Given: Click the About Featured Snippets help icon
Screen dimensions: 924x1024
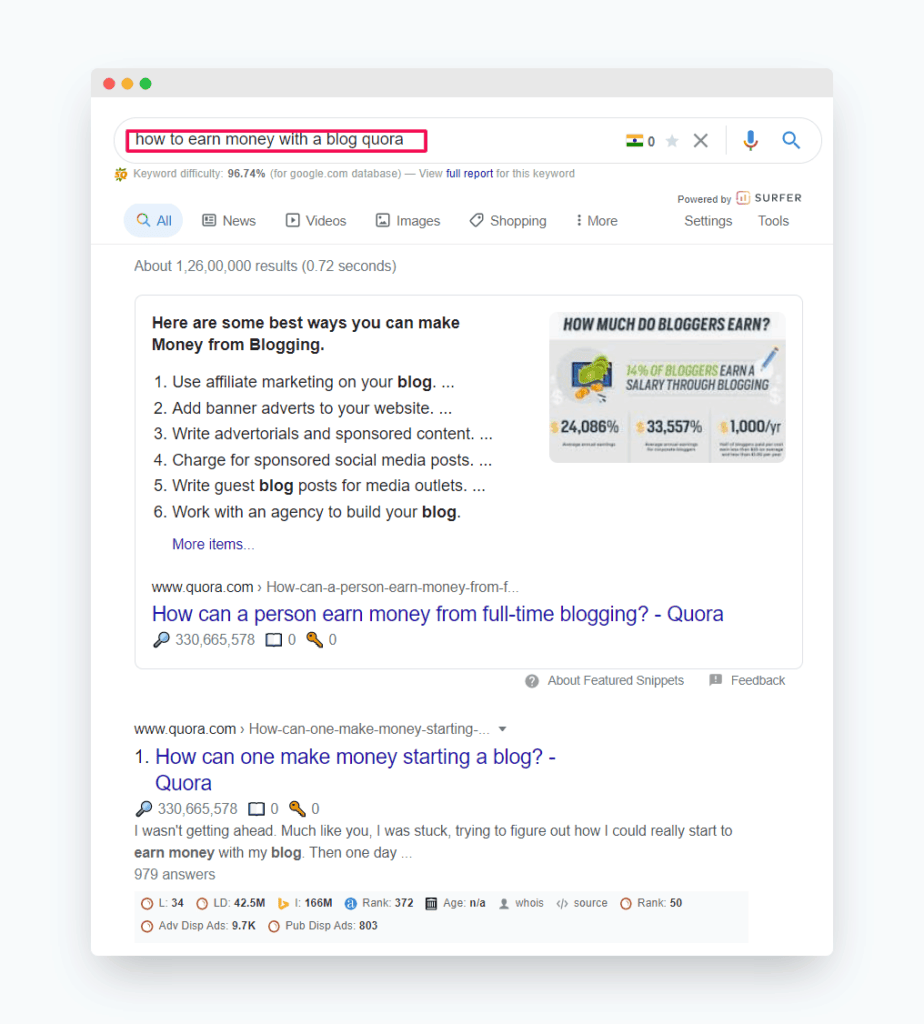Looking at the screenshot, I should click(x=532, y=681).
